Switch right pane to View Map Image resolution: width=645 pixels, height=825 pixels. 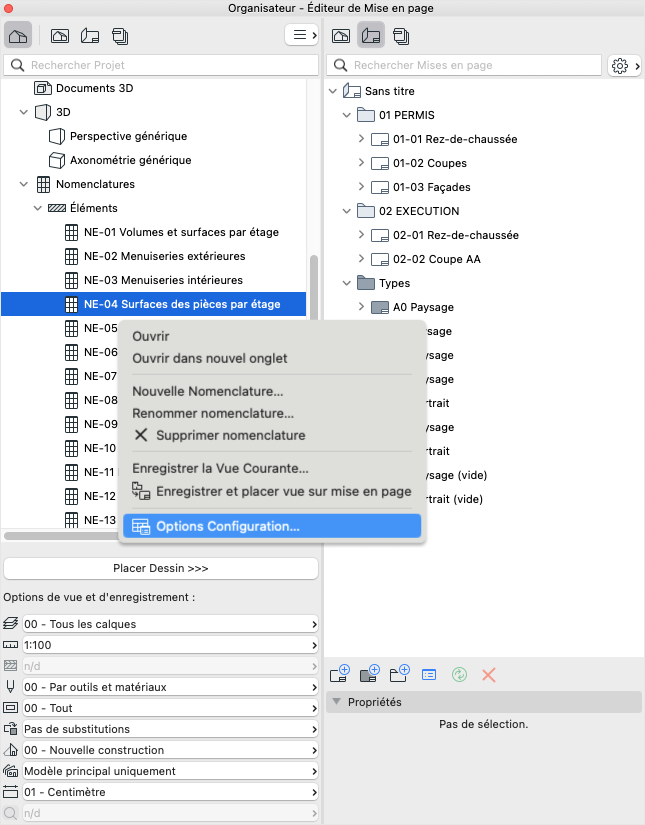[x=341, y=36]
